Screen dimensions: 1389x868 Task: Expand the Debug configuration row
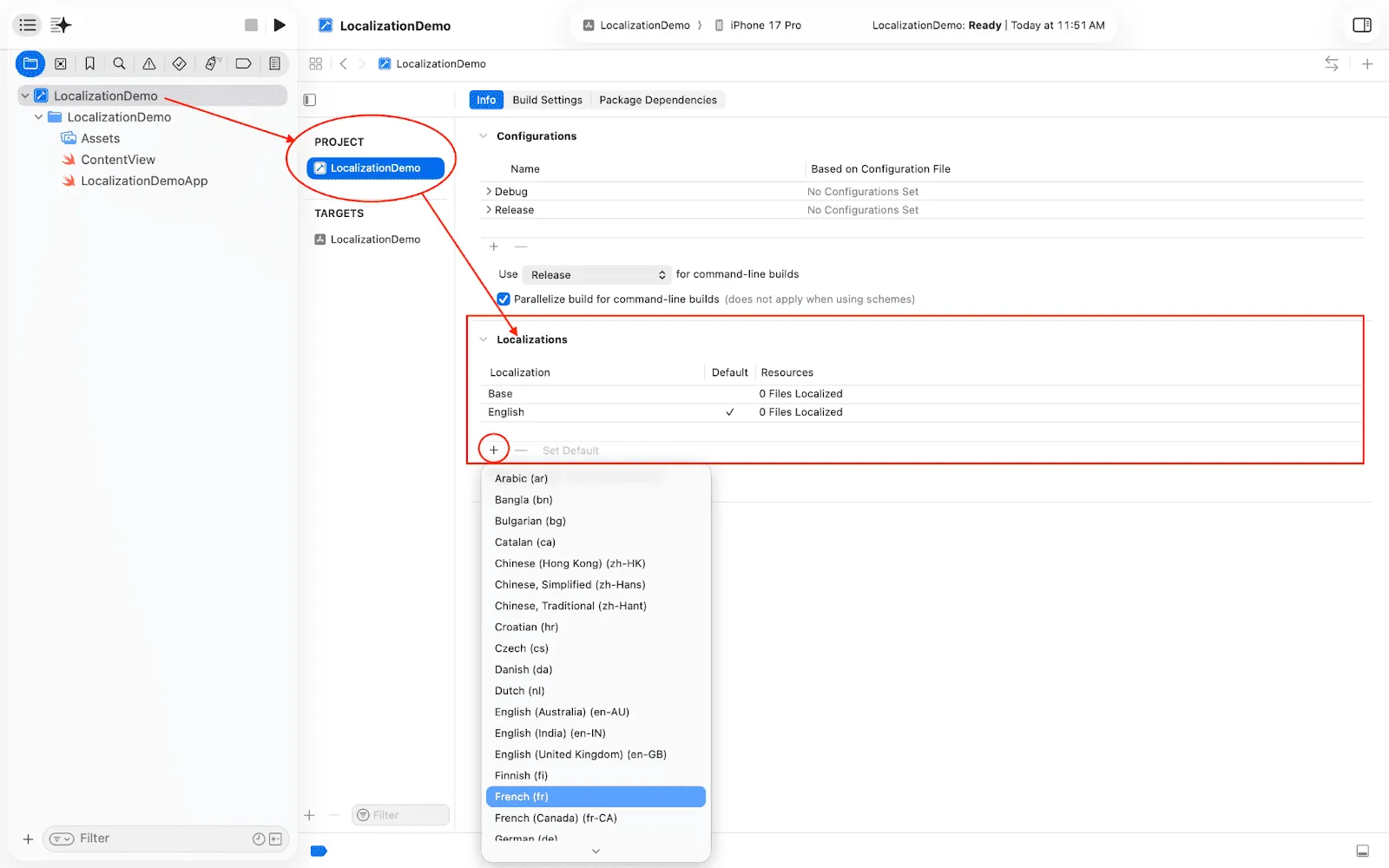pyautogui.click(x=490, y=191)
